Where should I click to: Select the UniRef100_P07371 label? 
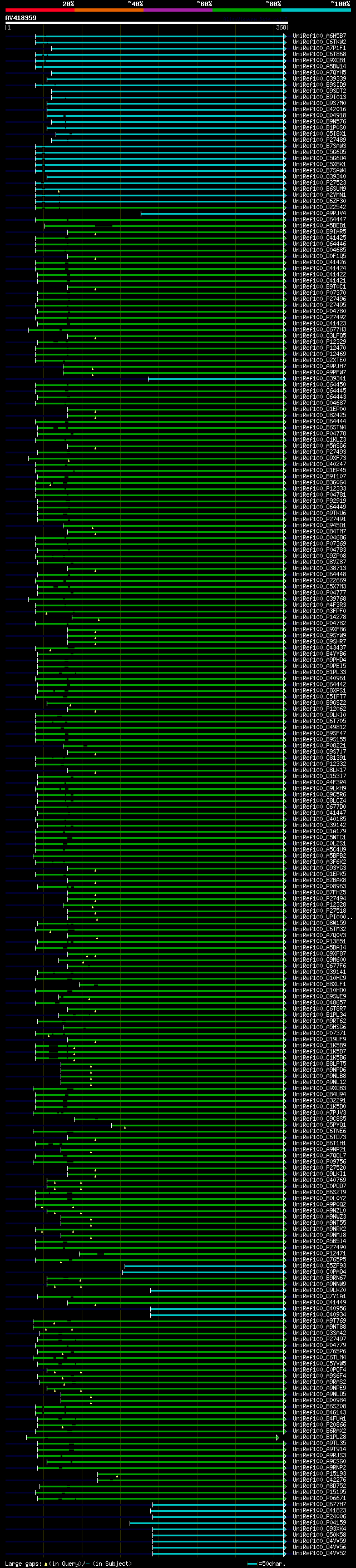click(319, 1032)
